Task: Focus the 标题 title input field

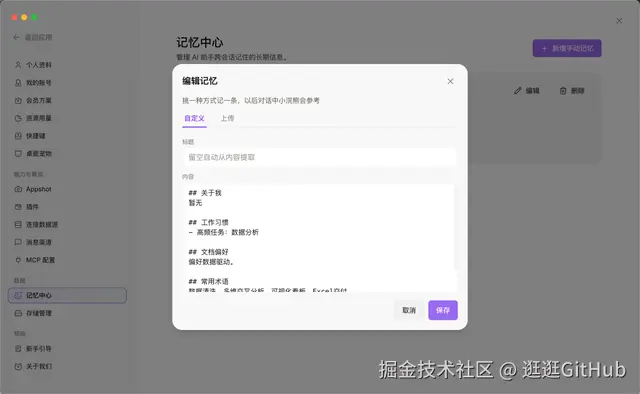Action: (x=319, y=157)
